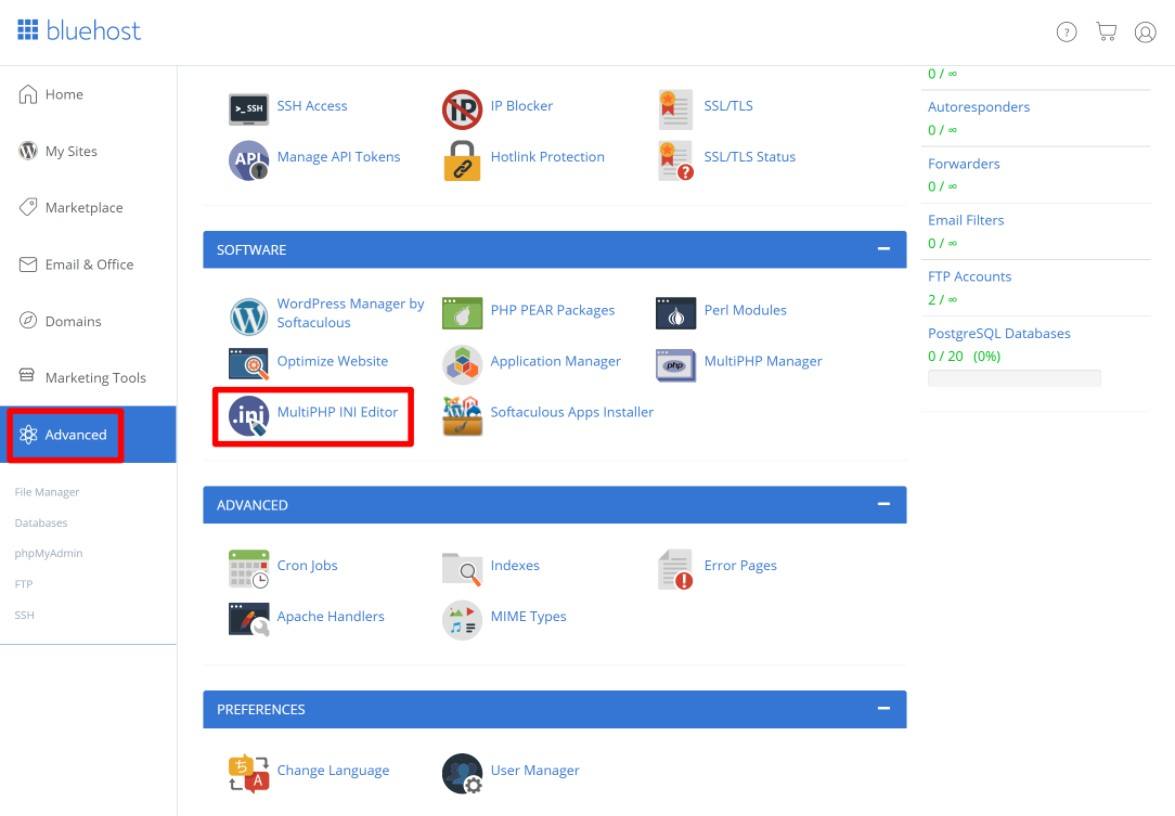Click SSH sidebar sublink

[24, 615]
